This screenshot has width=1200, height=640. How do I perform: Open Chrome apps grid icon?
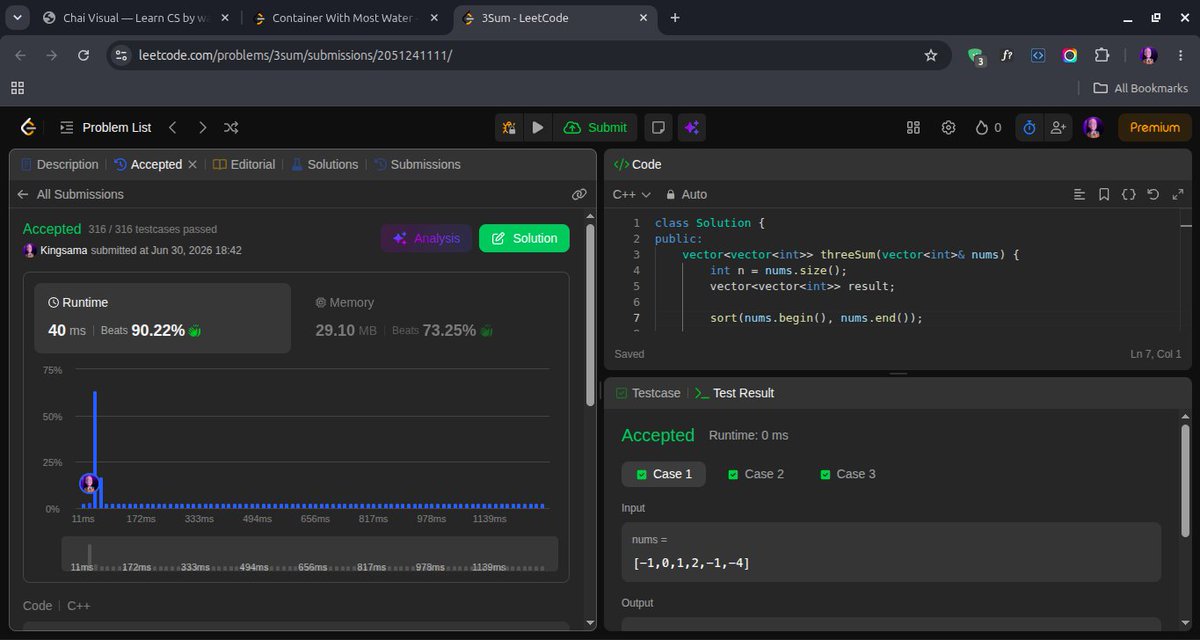tap(17, 88)
